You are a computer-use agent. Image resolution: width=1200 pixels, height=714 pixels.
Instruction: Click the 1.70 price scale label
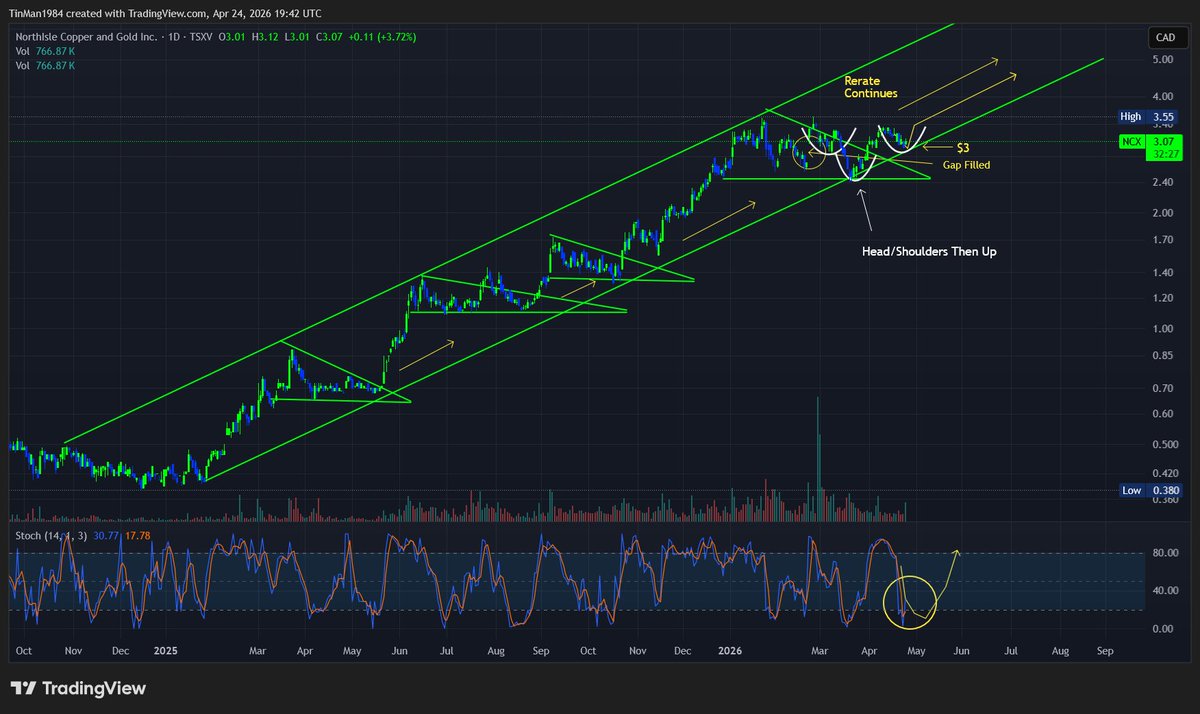[x=1161, y=240]
